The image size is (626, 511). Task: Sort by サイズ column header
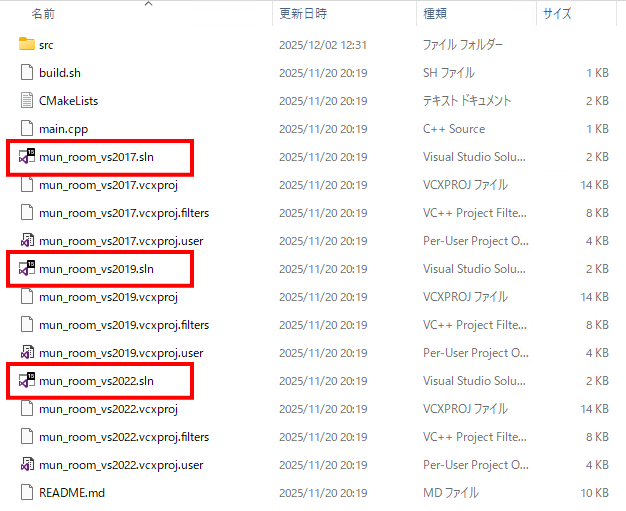coord(556,14)
